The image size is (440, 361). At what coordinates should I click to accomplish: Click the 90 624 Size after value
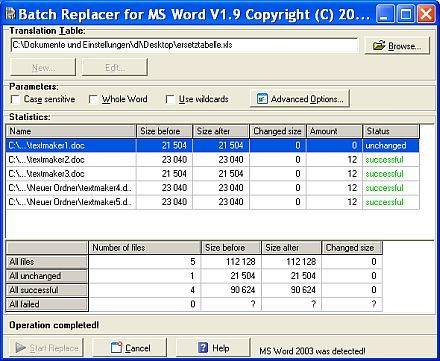303,290
